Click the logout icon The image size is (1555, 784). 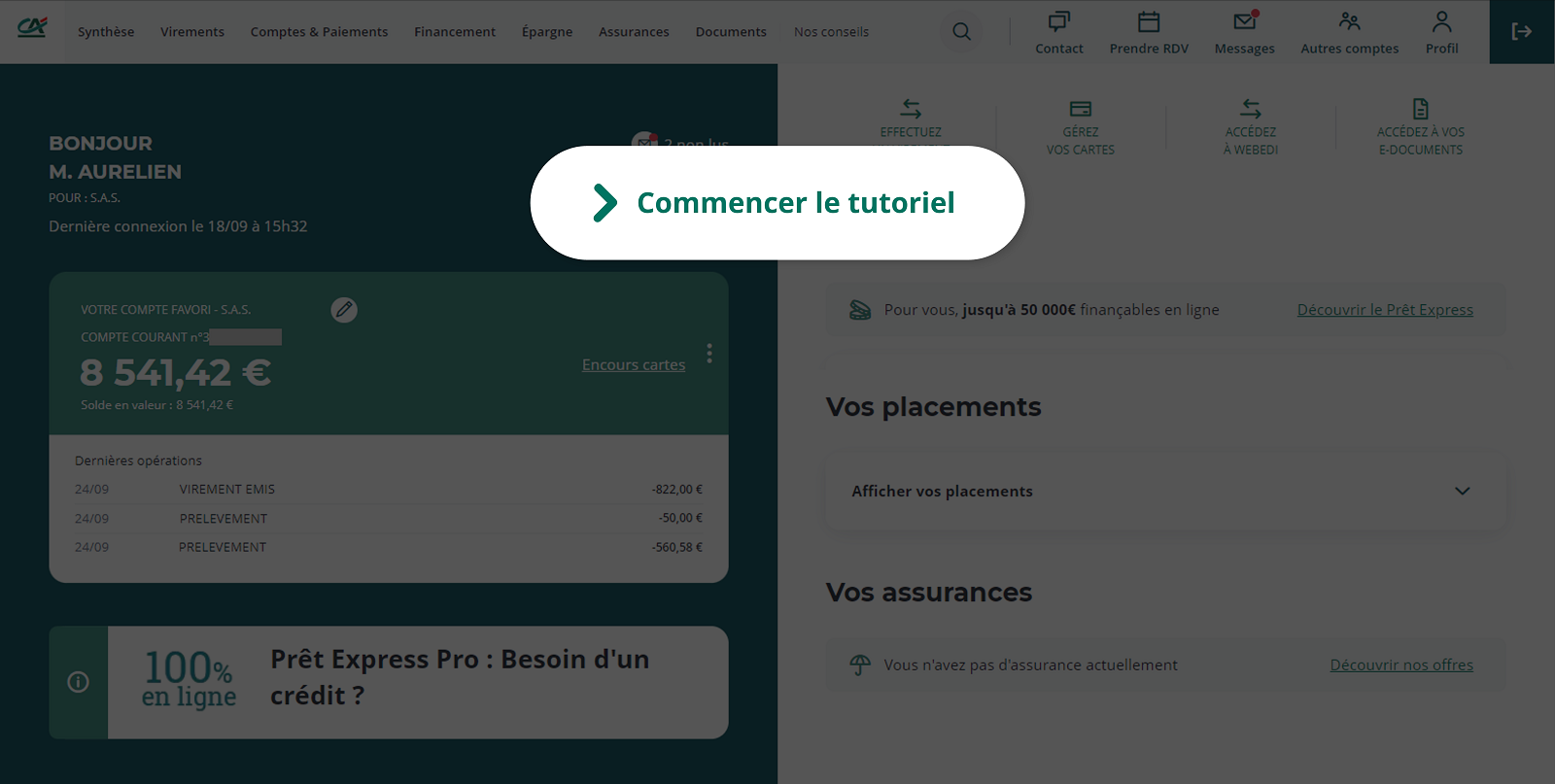pos(1521,32)
